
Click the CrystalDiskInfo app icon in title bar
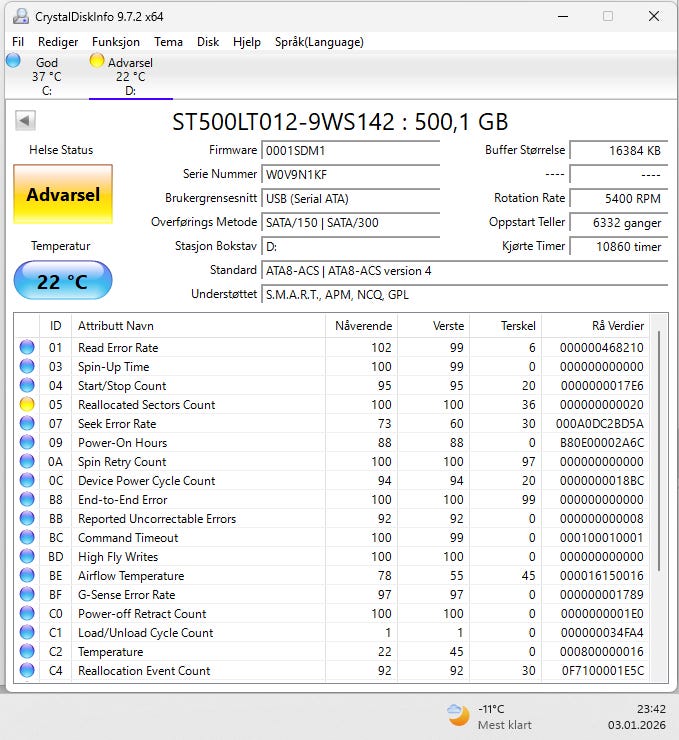pyautogui.click(x=20, y=16)
